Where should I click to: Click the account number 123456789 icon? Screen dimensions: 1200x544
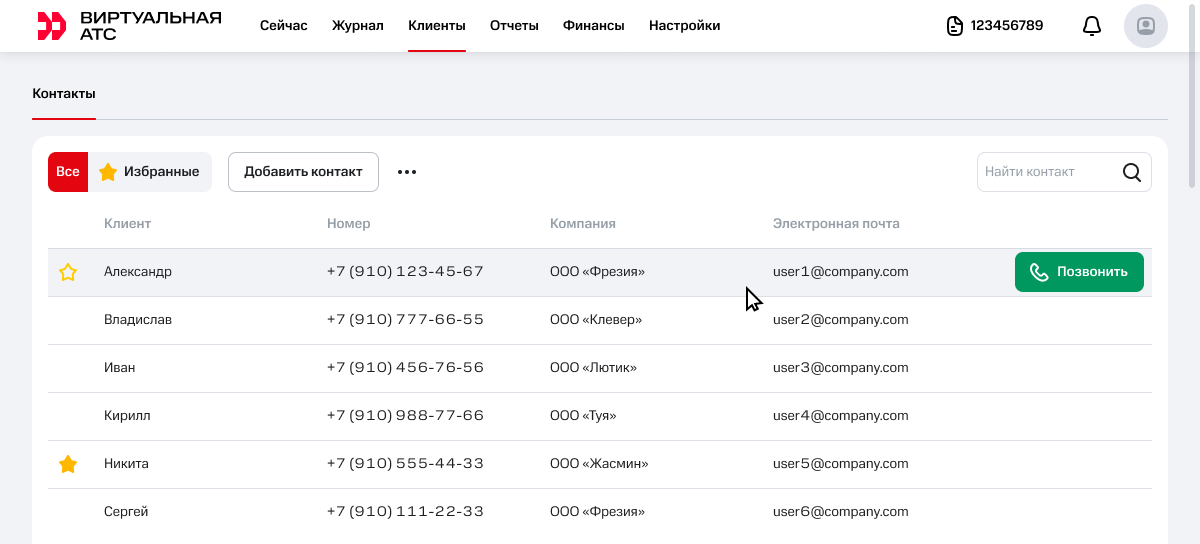(x=955, y=26)
